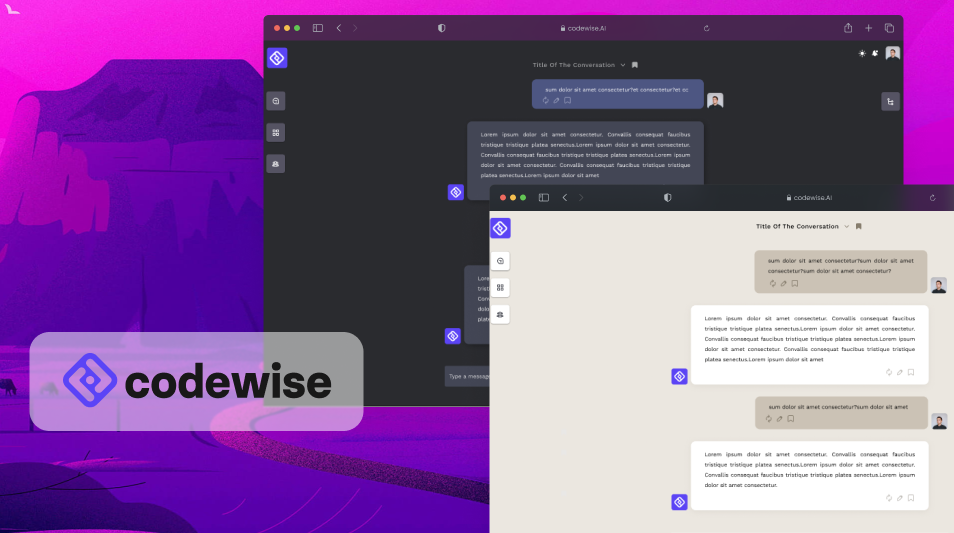Open the grid apps icon in dark window sidebar
Screen dimensions: 954x533
(x=276, y=133)
